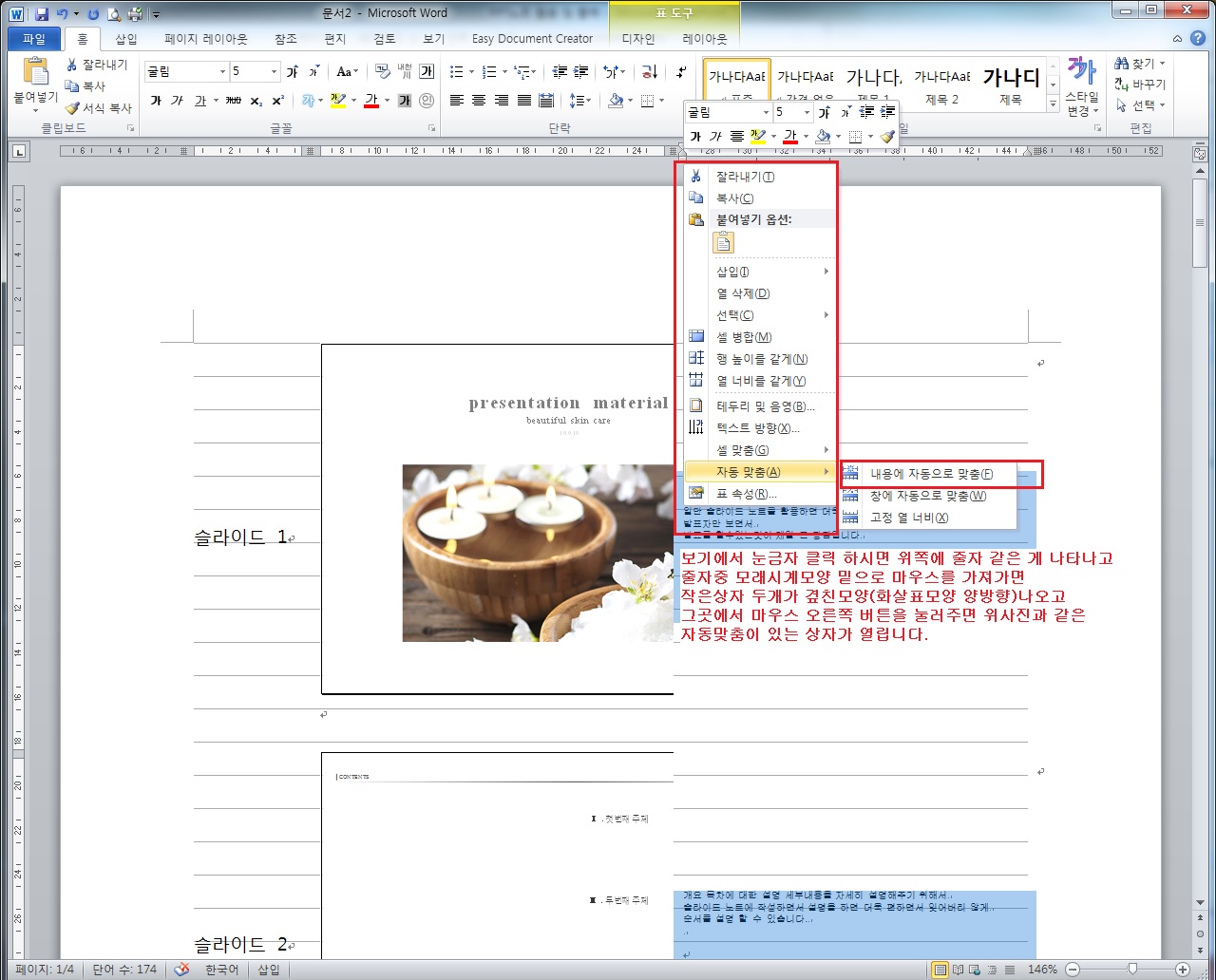This screenshot has height=980, width=1216.
Task: Click the paste option clipboard icon in context menu
Action: click(x=724, y=242)
